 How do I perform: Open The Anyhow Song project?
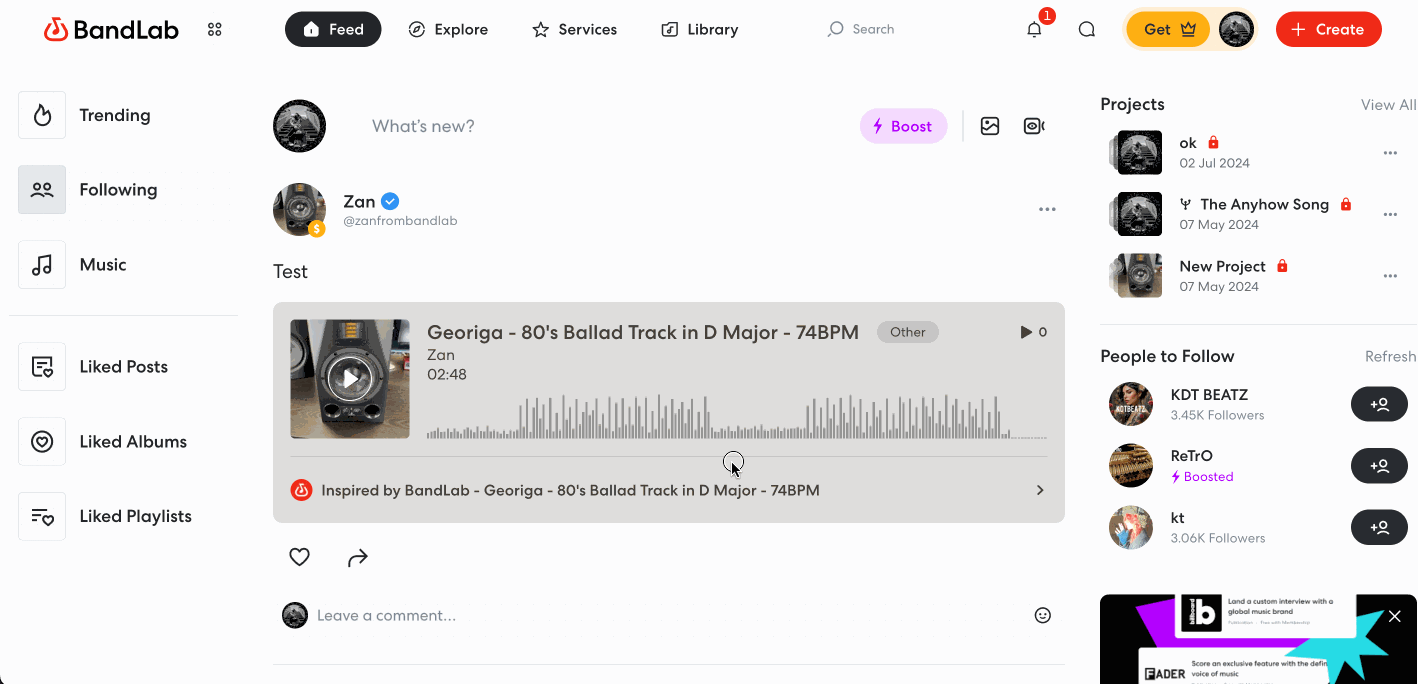pyautogui.click(x=1264, y=204)
